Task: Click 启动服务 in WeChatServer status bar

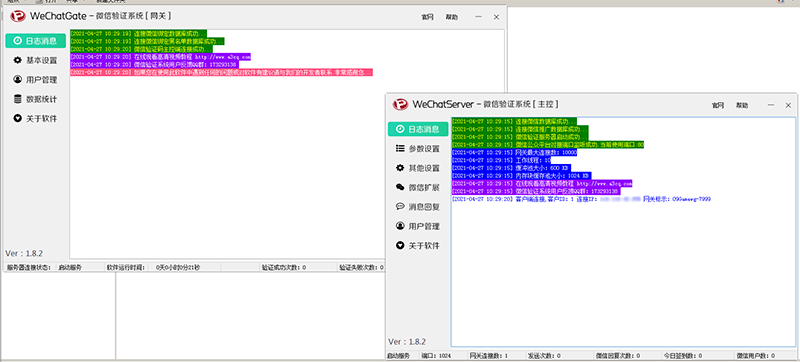Action: [398, 355]
